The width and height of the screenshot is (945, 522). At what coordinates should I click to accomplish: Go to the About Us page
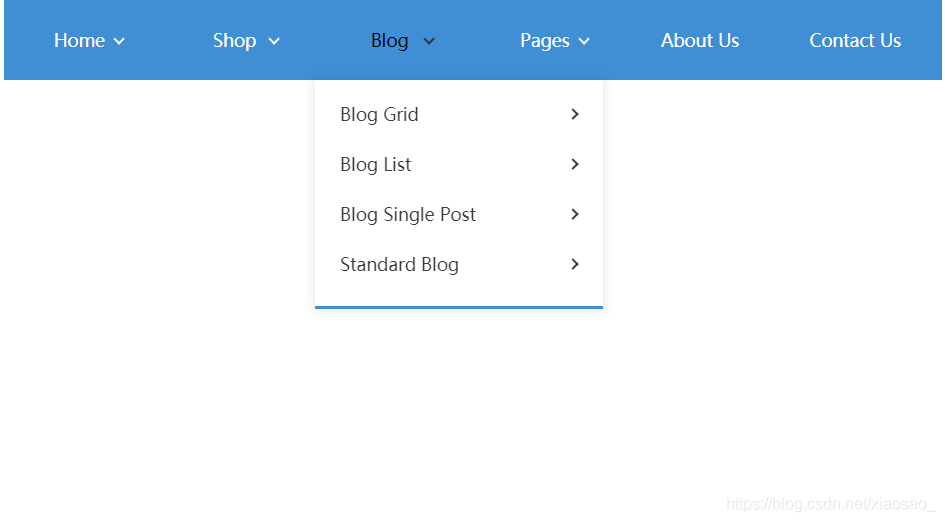click(700, 40)
